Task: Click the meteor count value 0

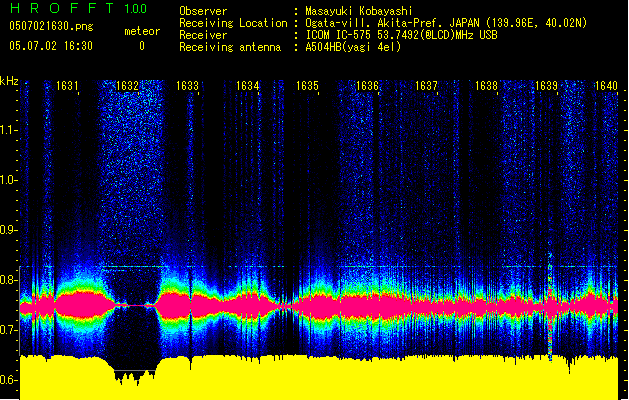Action: tap(142, 46)
